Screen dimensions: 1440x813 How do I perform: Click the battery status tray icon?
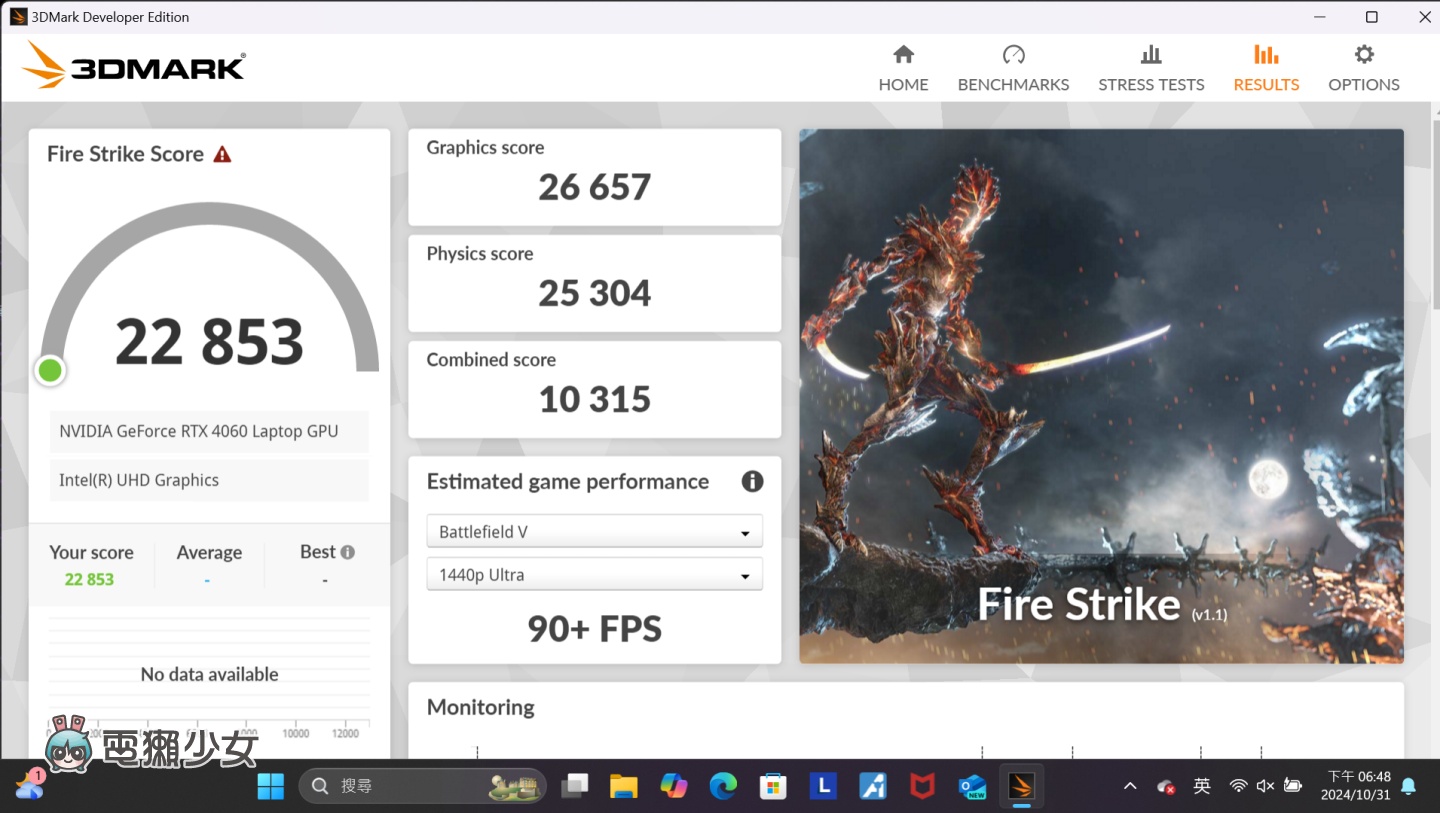point(1292,786)
